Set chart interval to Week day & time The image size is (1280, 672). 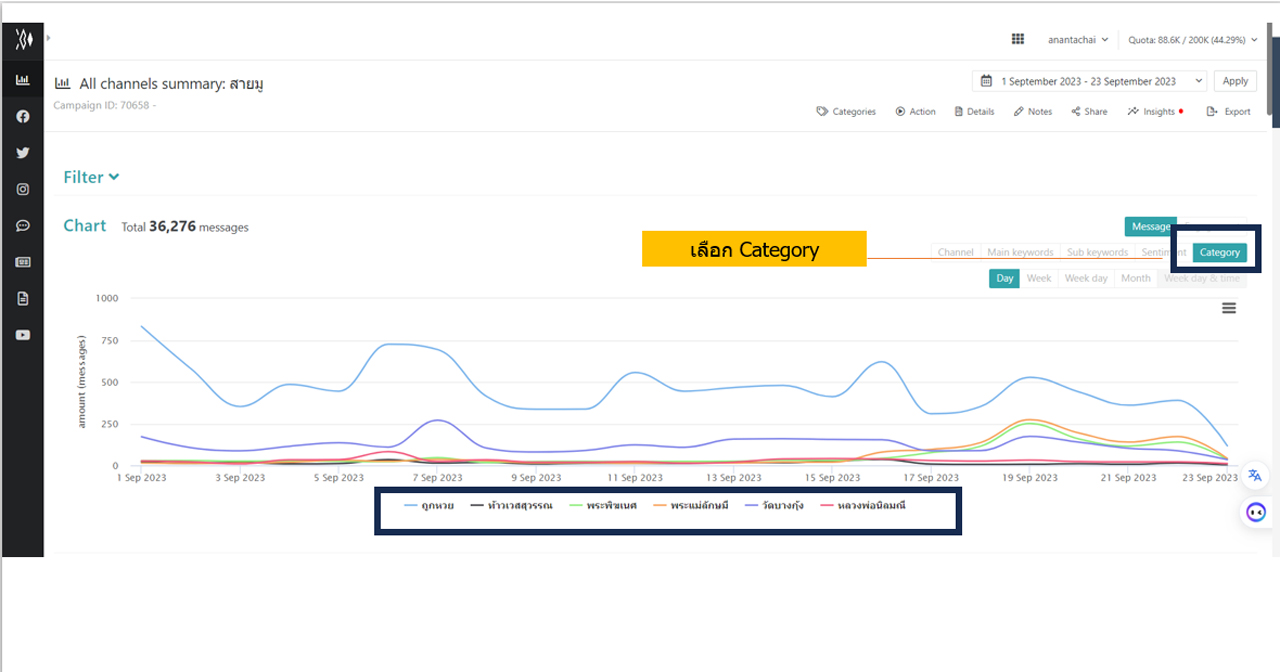pos(1202,278)
